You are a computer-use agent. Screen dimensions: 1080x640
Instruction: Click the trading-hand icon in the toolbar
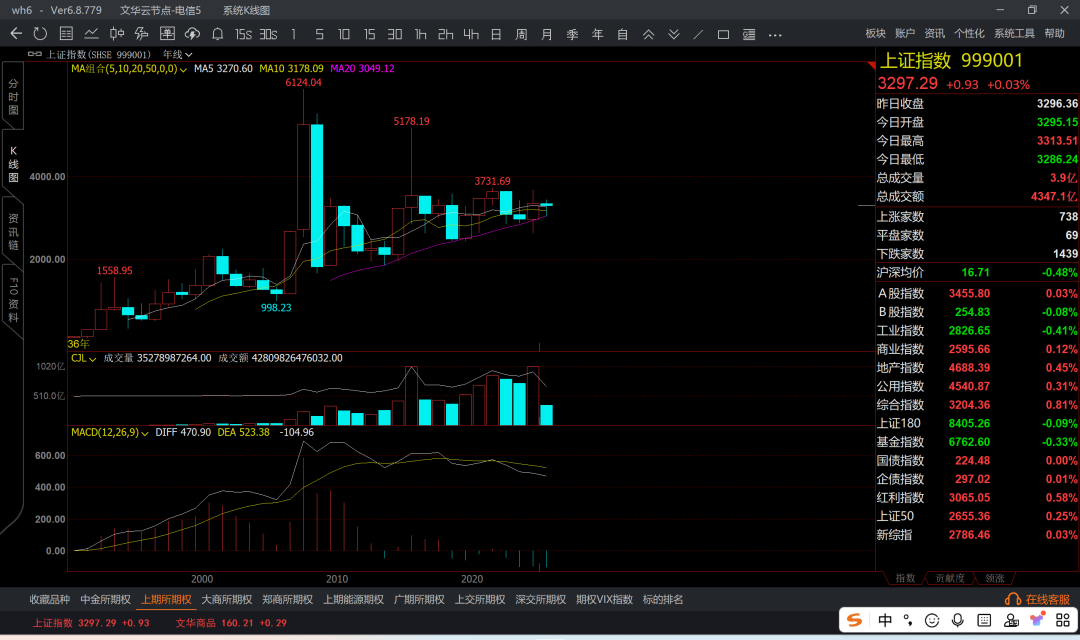coord(142,34)
